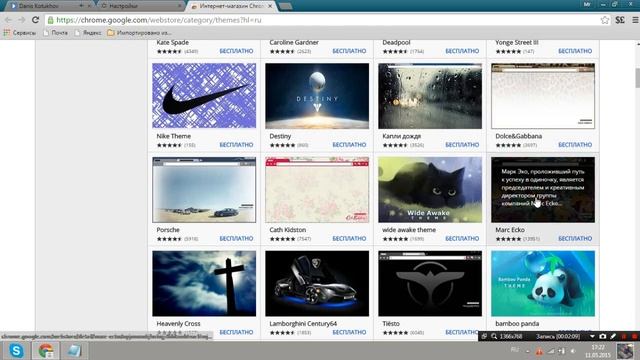640x360 pixels.
Task: Open Google Chrome from the taskbar
Action: (x=46, y=351)
